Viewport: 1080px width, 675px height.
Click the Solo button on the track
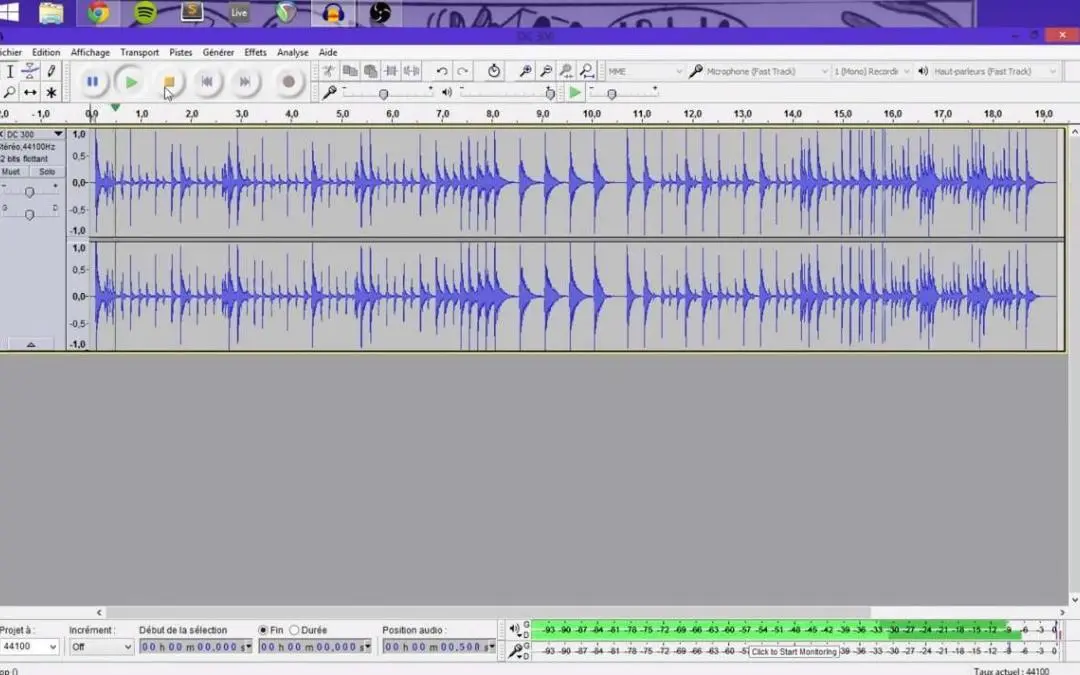pos(45,172)
